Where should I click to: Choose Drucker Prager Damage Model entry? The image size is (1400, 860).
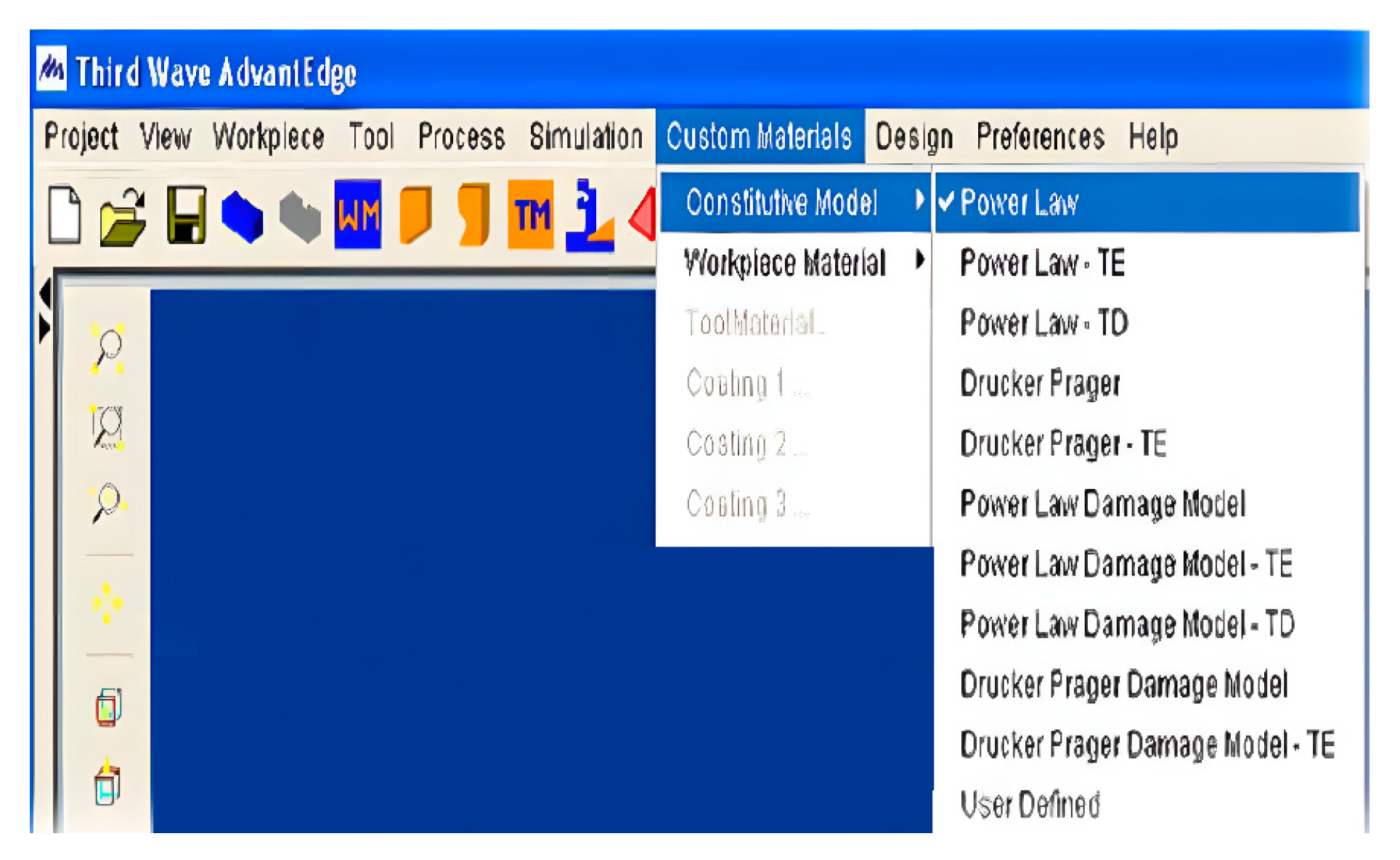coord(1123,684)
